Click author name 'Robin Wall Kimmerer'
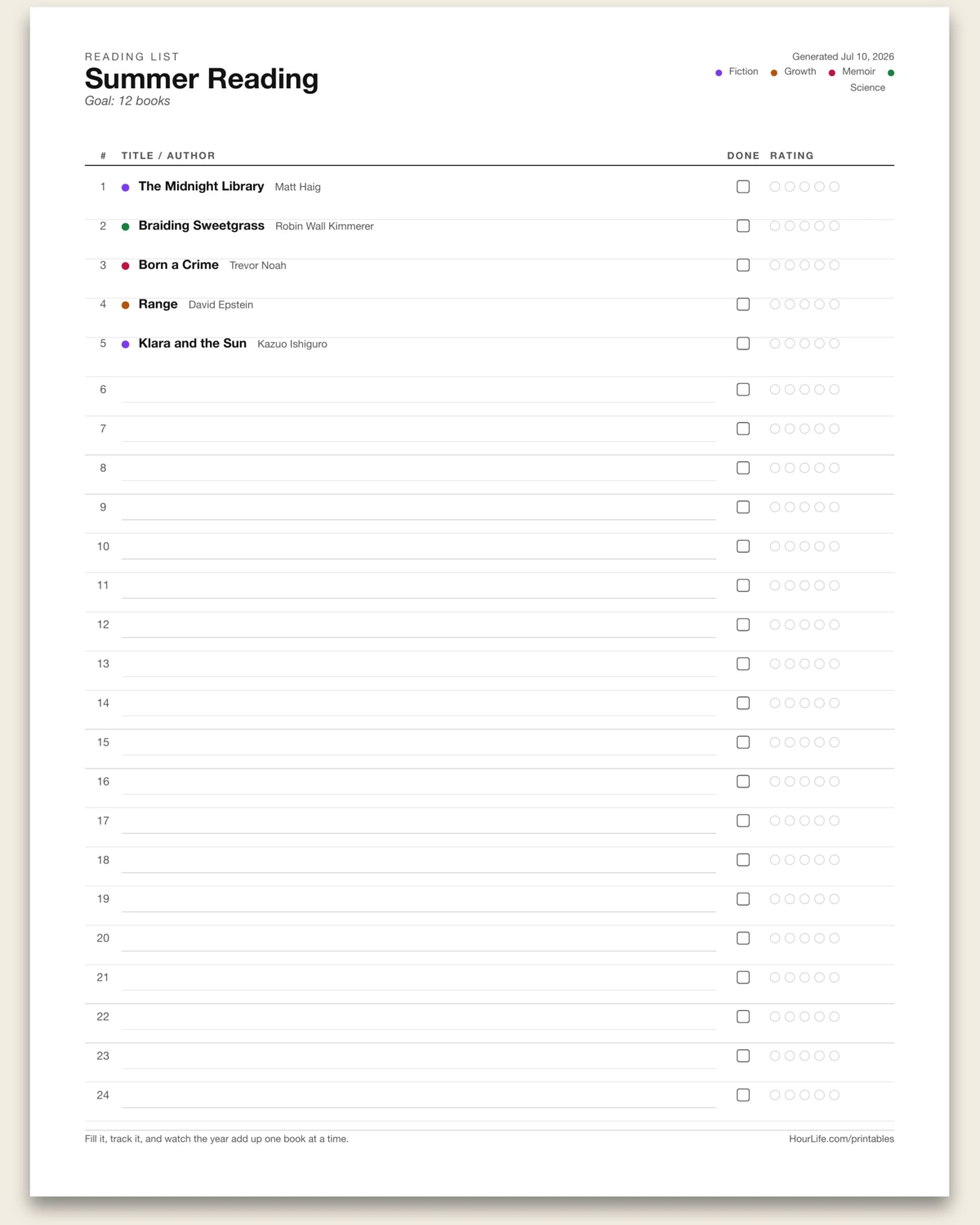This screenshot has height=1225, width=980. click(324, 226)
